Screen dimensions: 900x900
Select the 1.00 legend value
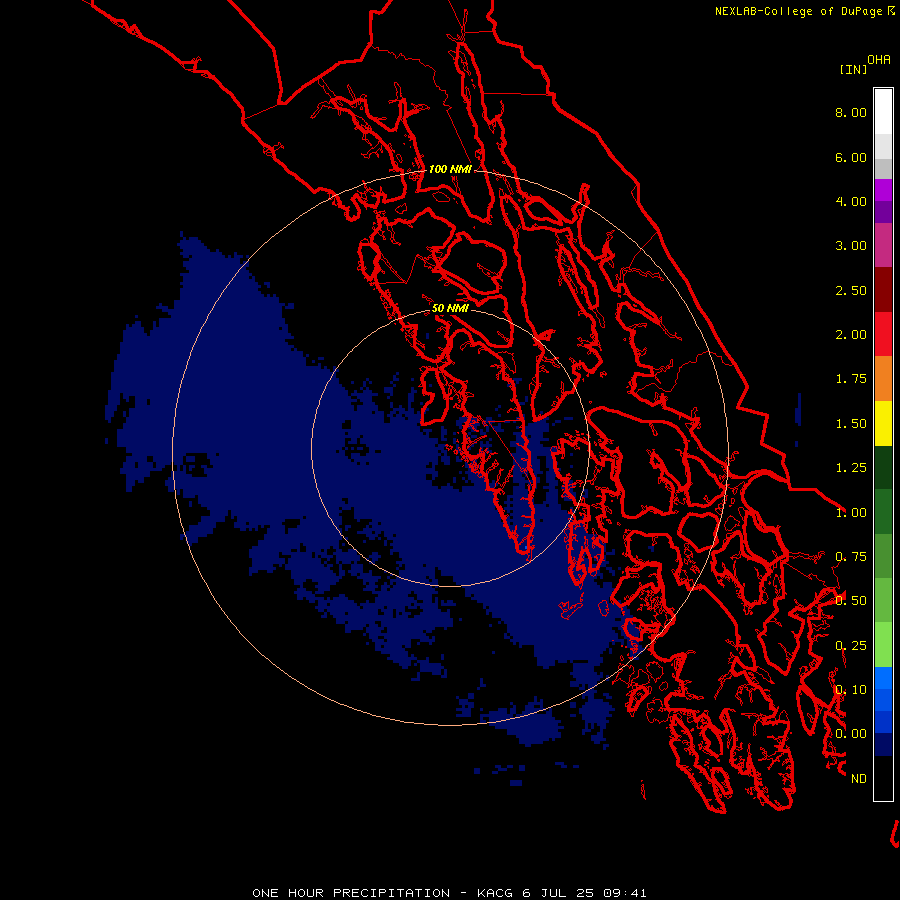(851, 513)
